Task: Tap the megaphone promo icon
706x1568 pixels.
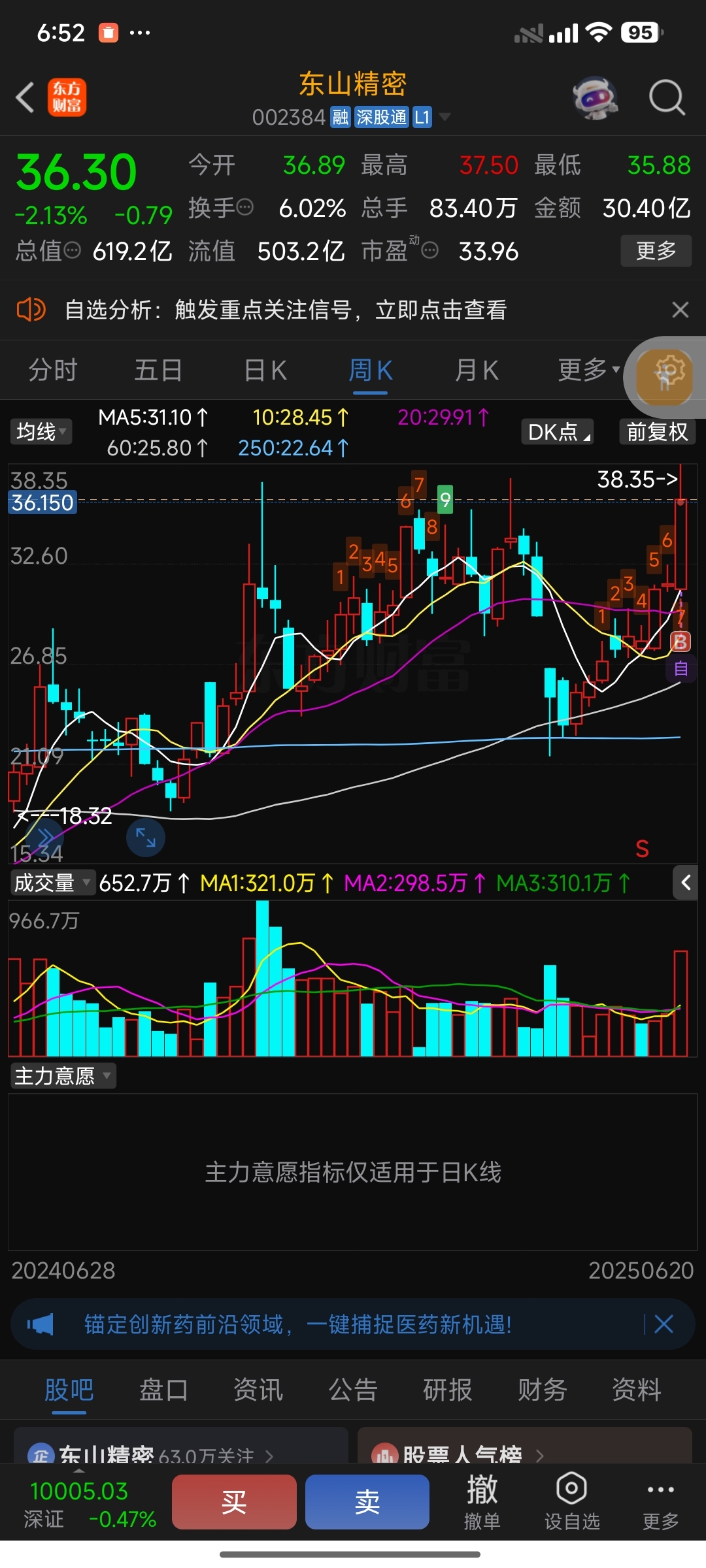Action: (x=40, y=1324)
